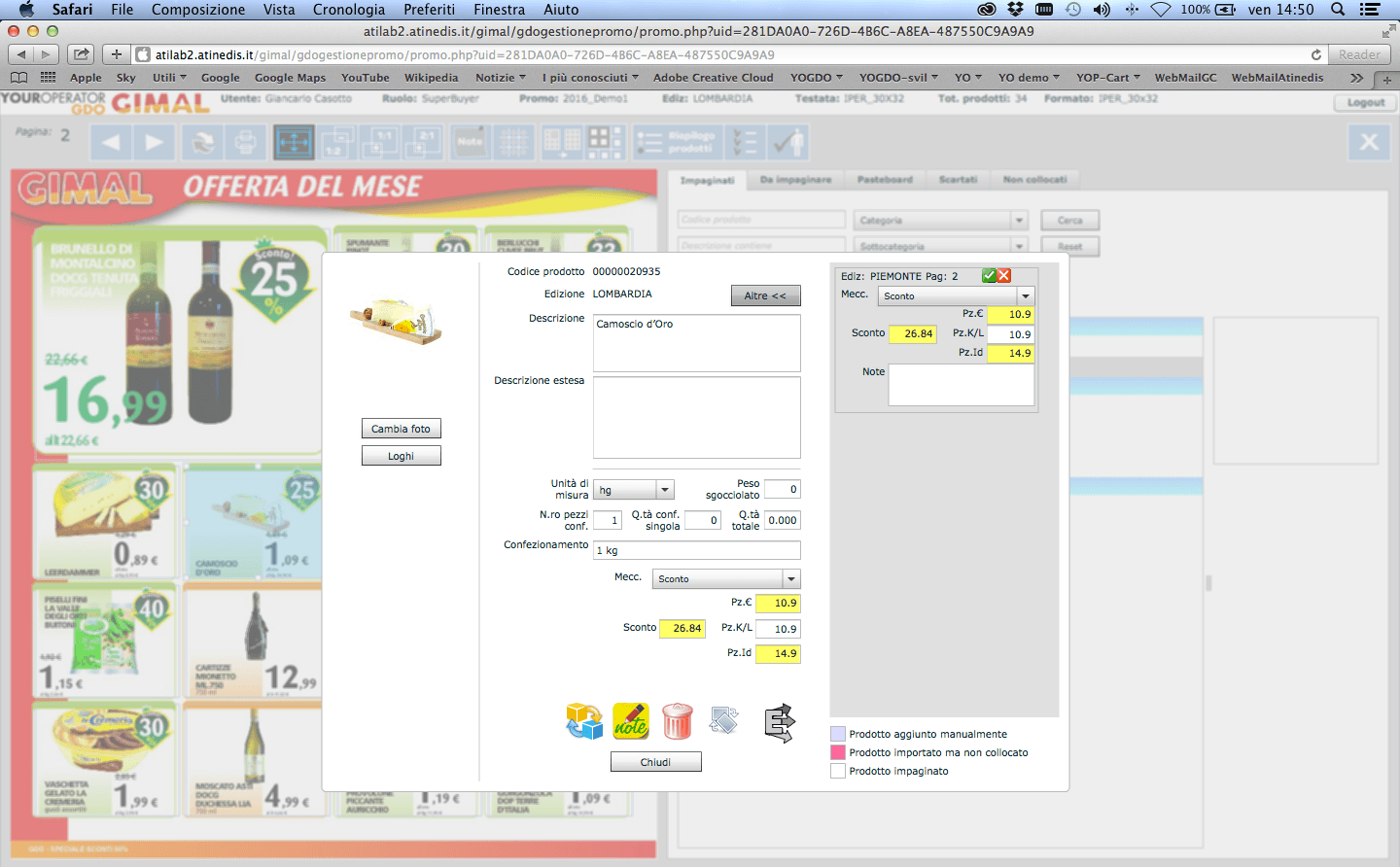Image resolution: width=1400 pixels, height=867 pixels.
Task: Click the rotate image icon
Action: click(724, 721)
